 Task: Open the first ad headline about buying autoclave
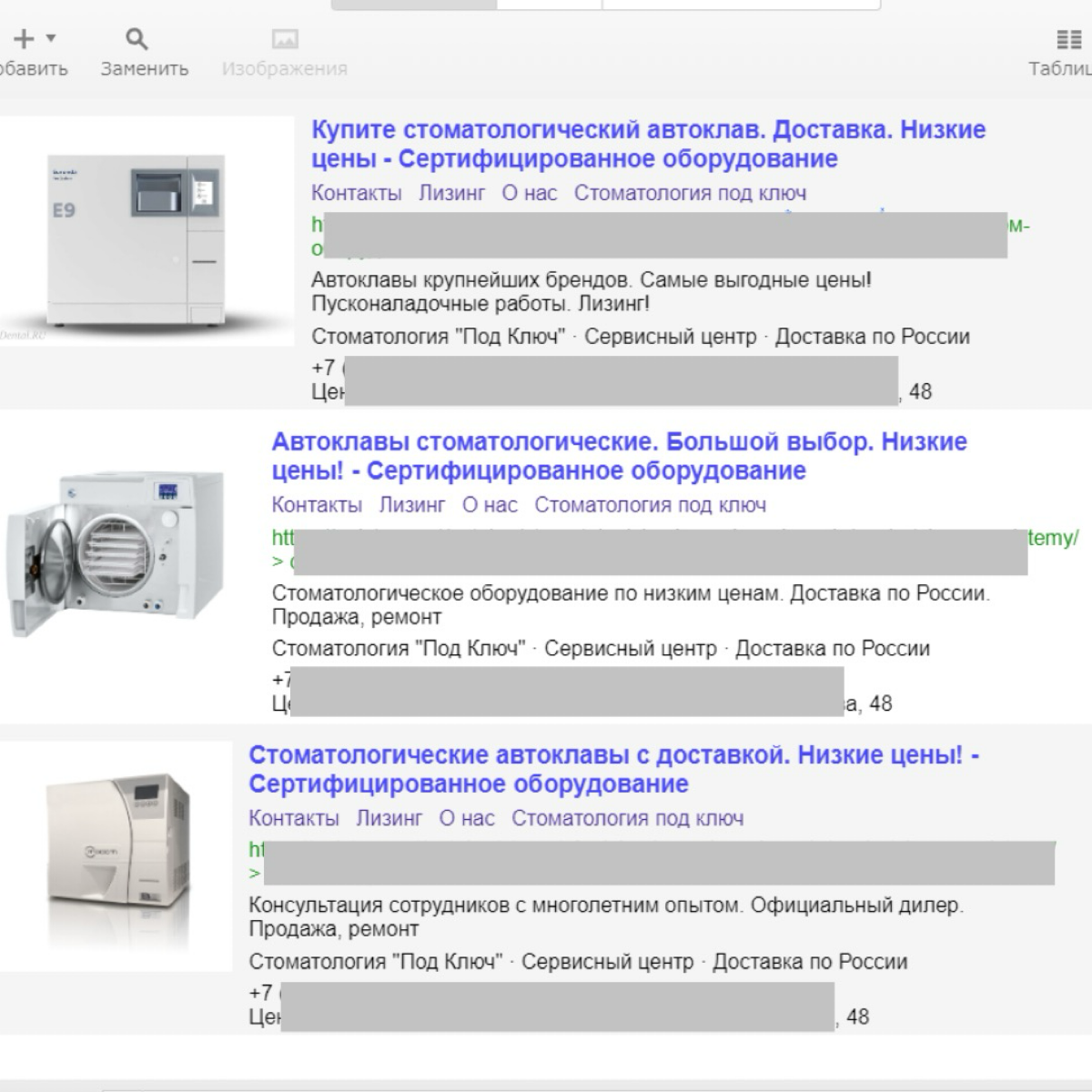(x=648, y=144)
